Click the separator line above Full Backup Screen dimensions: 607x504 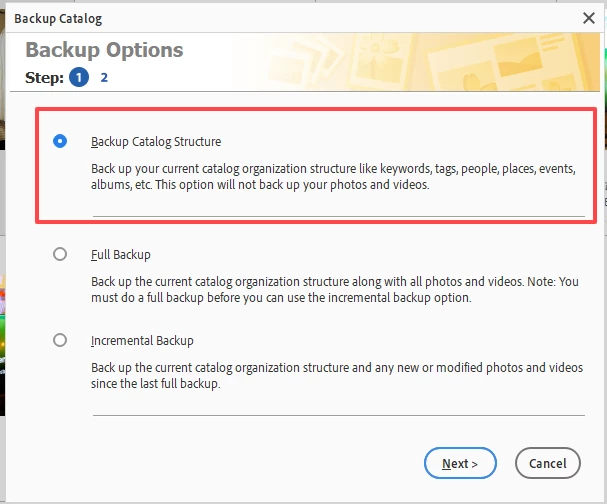pyautogui.click(x=339, y=216)
